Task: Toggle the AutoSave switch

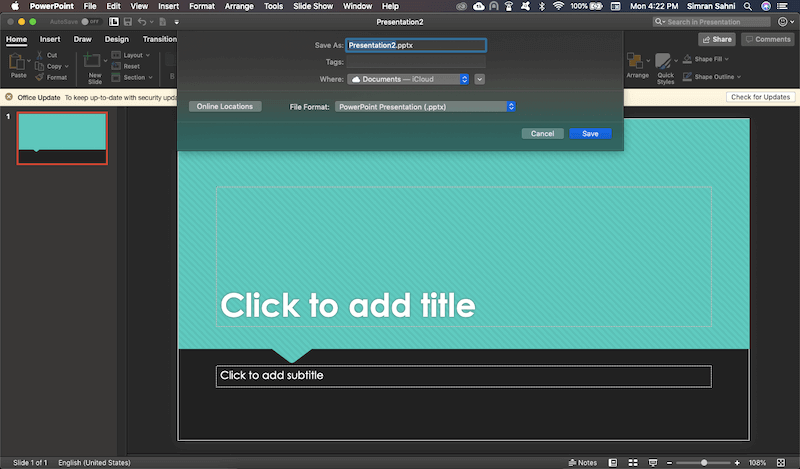Action: pyautogui.click(x=90, y=22)
